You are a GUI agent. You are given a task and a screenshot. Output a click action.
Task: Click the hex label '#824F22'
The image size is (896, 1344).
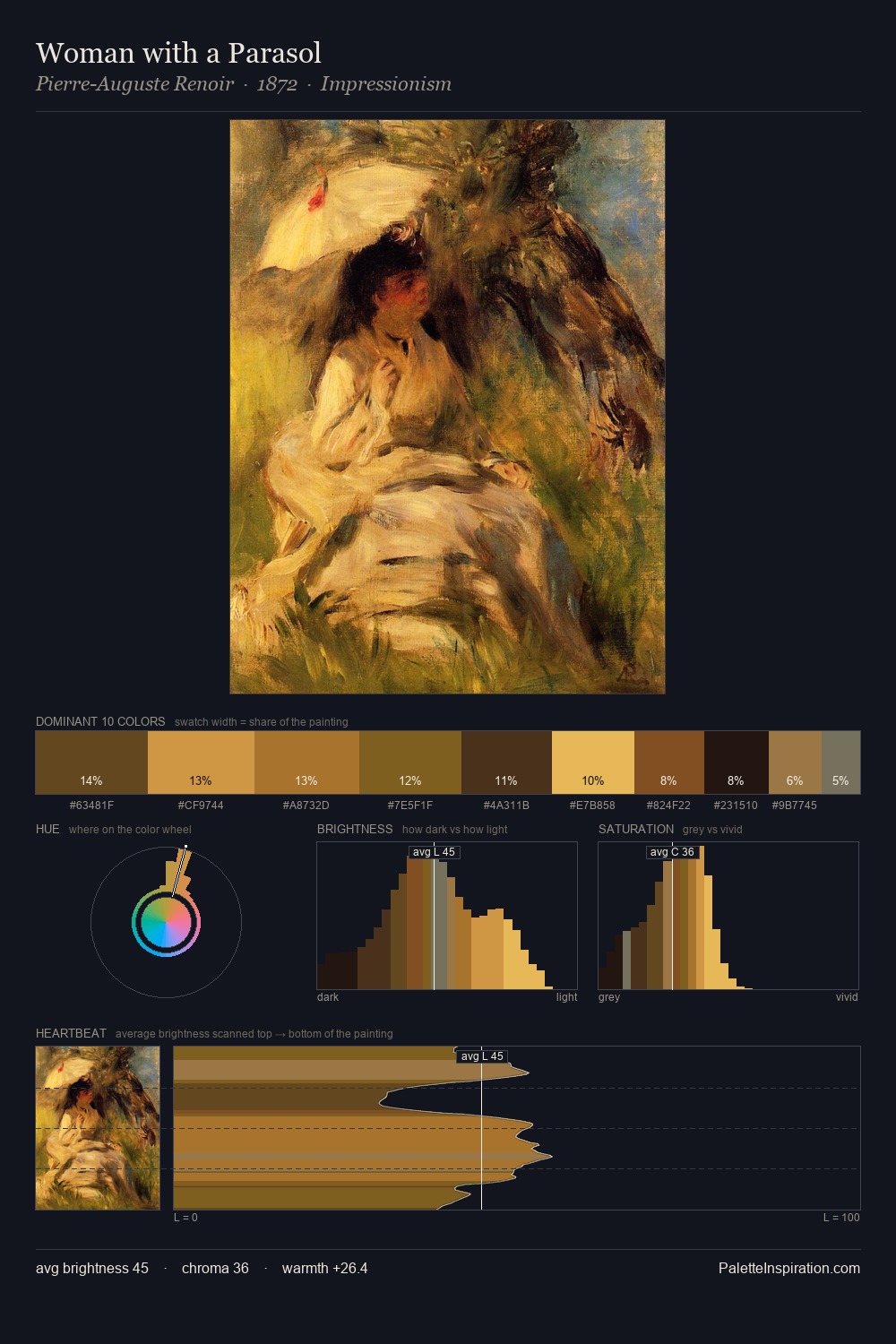669,806
